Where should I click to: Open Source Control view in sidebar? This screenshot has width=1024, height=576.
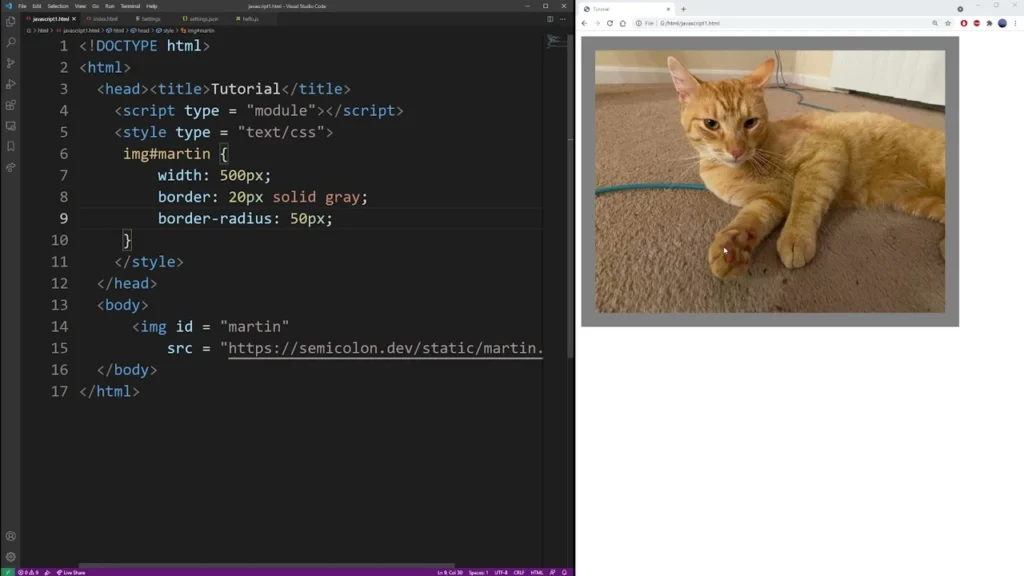(x=11, y=63)
